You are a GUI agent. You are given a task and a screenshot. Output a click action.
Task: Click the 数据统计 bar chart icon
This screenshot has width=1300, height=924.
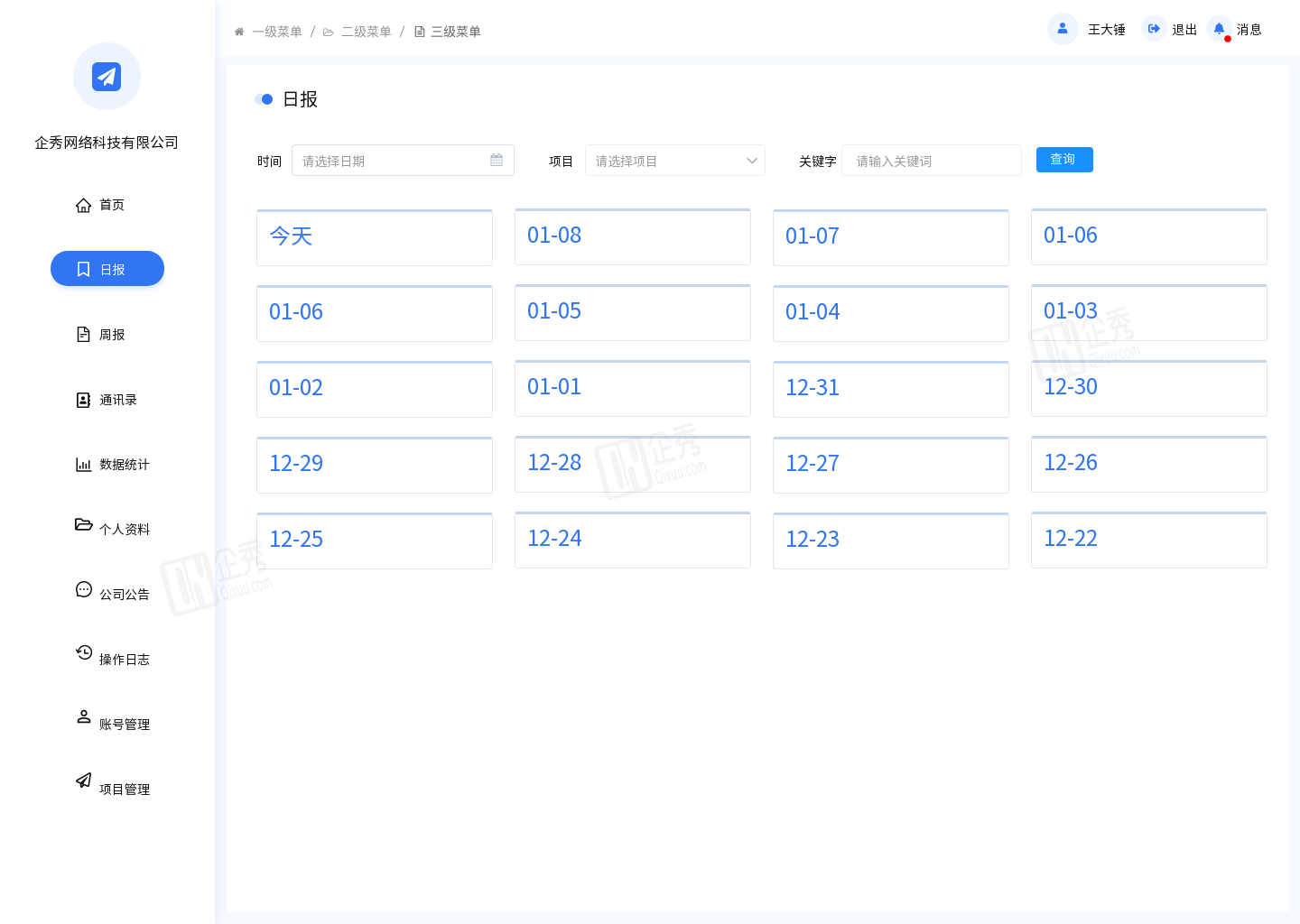coord(83,465)
